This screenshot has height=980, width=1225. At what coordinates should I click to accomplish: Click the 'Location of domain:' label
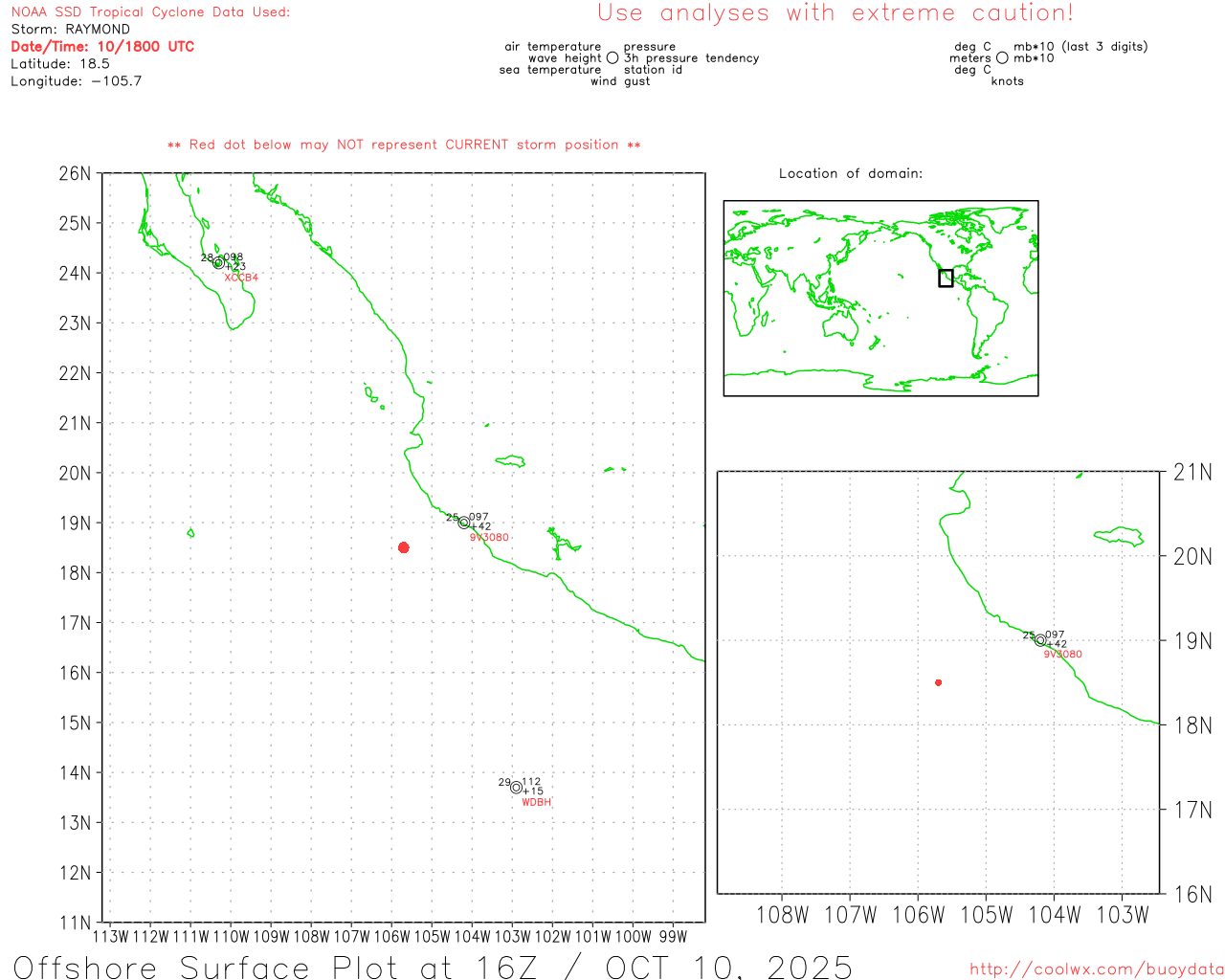tap(850, 173)
